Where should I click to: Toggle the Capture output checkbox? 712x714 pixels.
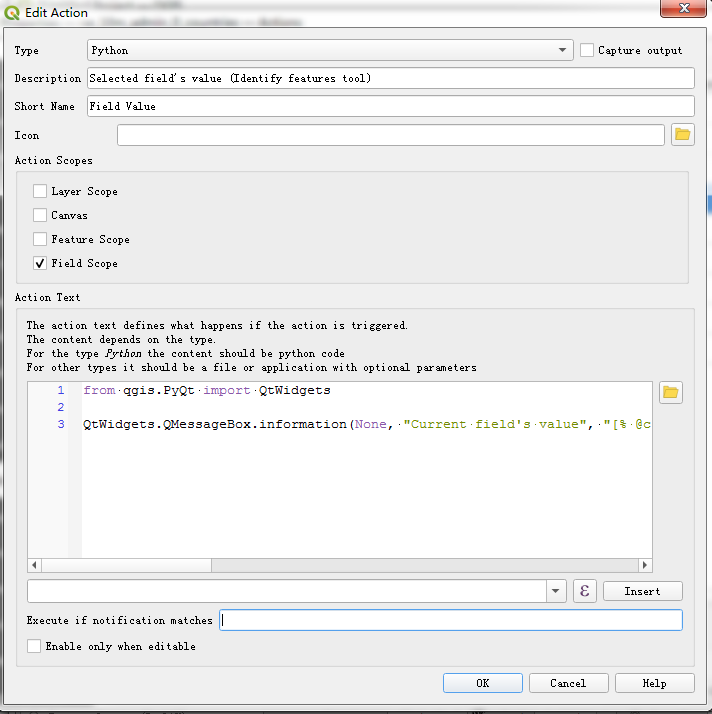click(587, 50)
